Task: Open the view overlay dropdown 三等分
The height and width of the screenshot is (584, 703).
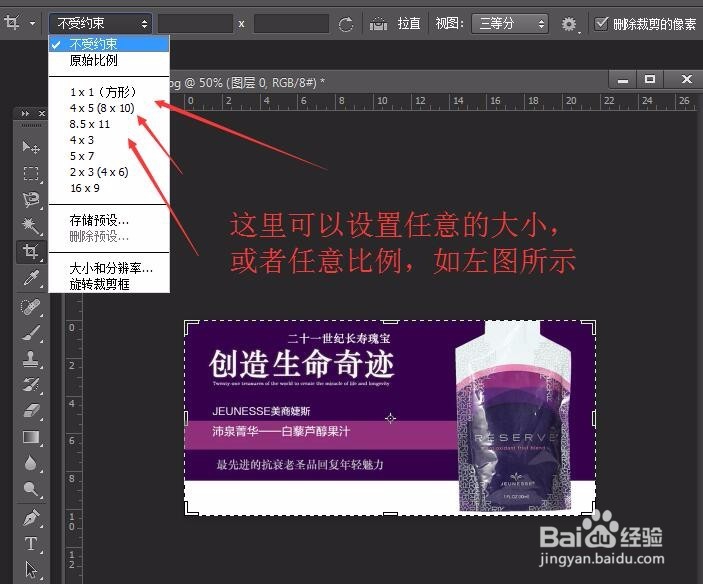Action: pos(510,23)
